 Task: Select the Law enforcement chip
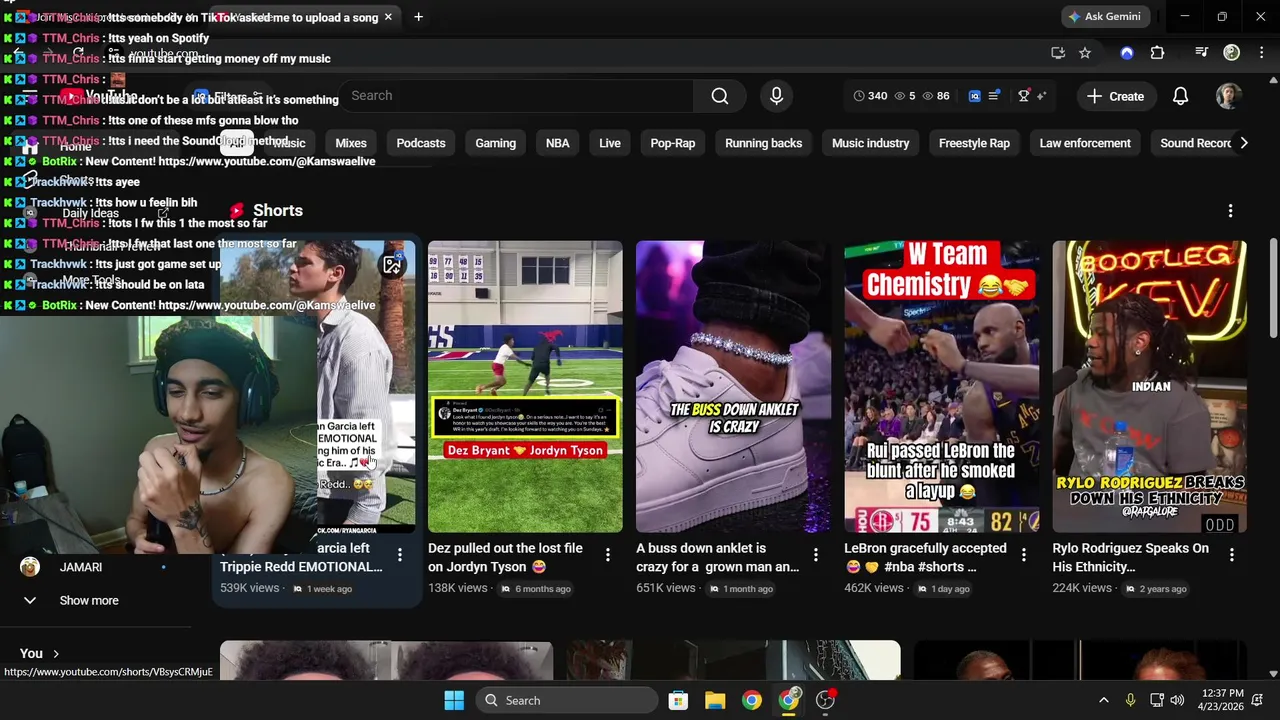pos(1085,143)
